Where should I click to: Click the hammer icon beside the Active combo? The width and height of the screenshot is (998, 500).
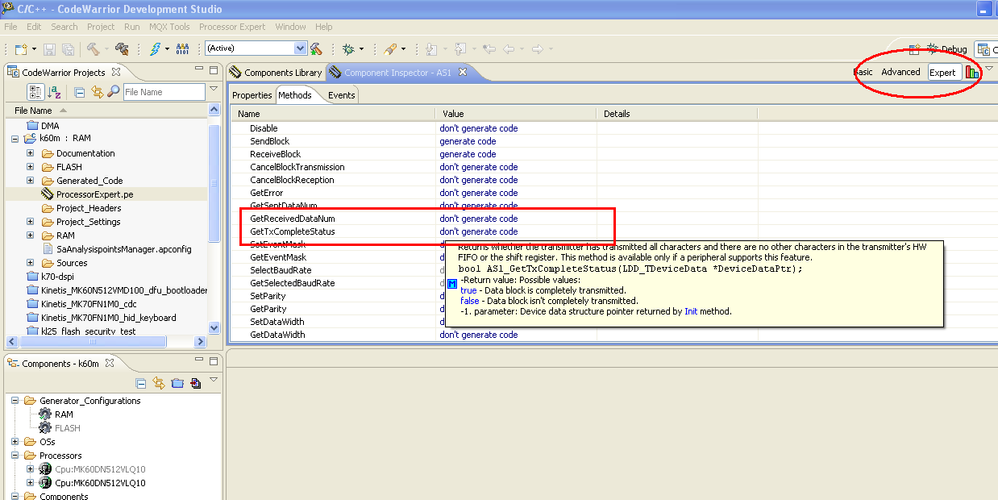(316, 49)
